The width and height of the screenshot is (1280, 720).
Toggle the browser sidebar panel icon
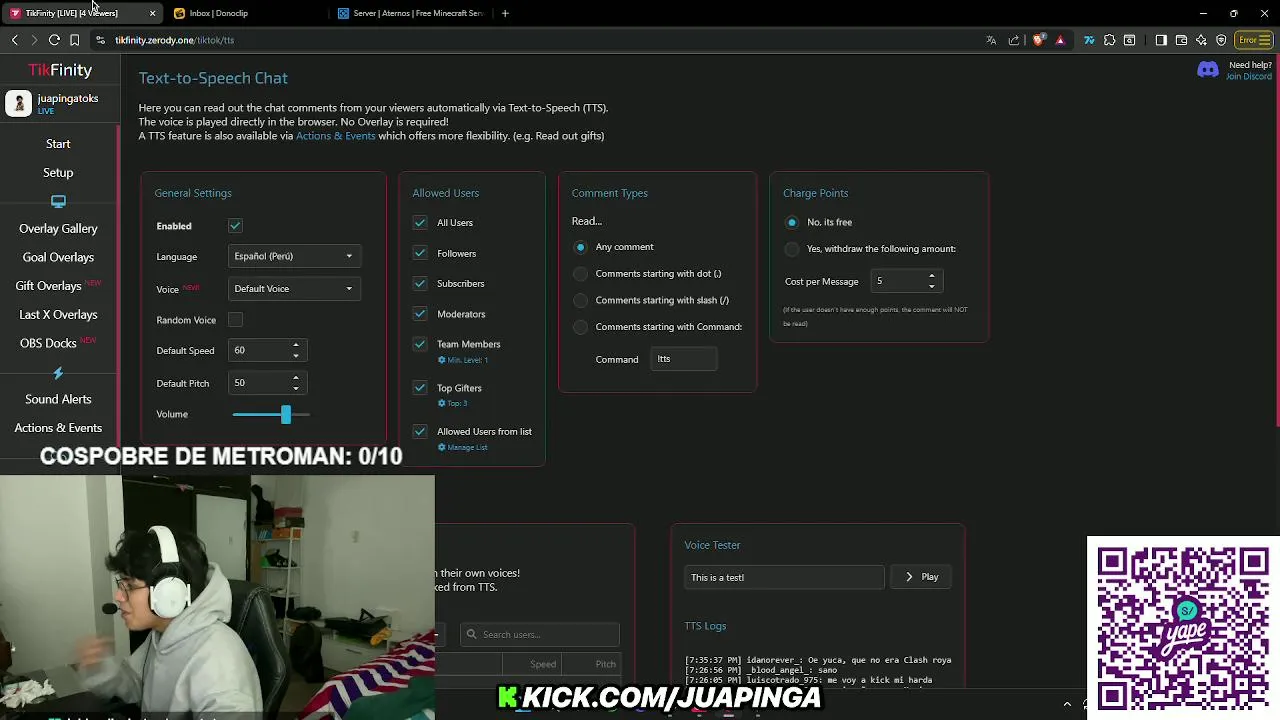1161,40
